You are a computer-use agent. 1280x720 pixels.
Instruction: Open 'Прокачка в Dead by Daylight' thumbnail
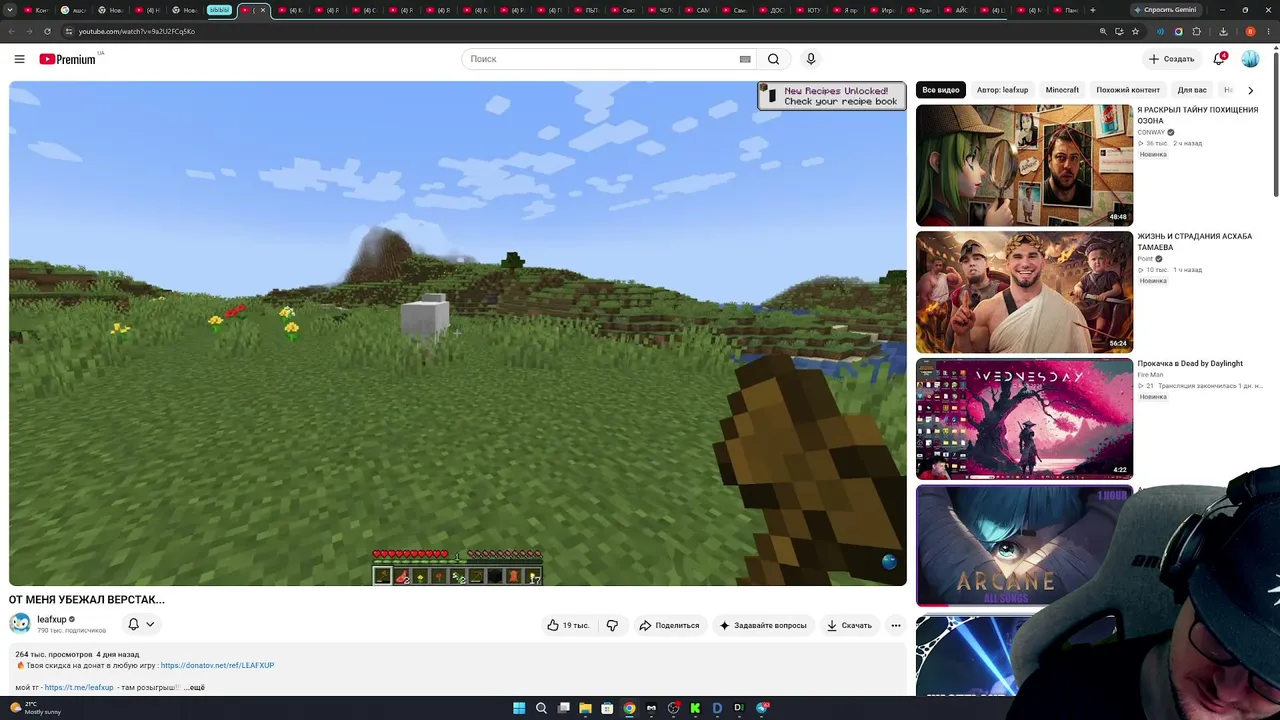tap(1024, 419)
